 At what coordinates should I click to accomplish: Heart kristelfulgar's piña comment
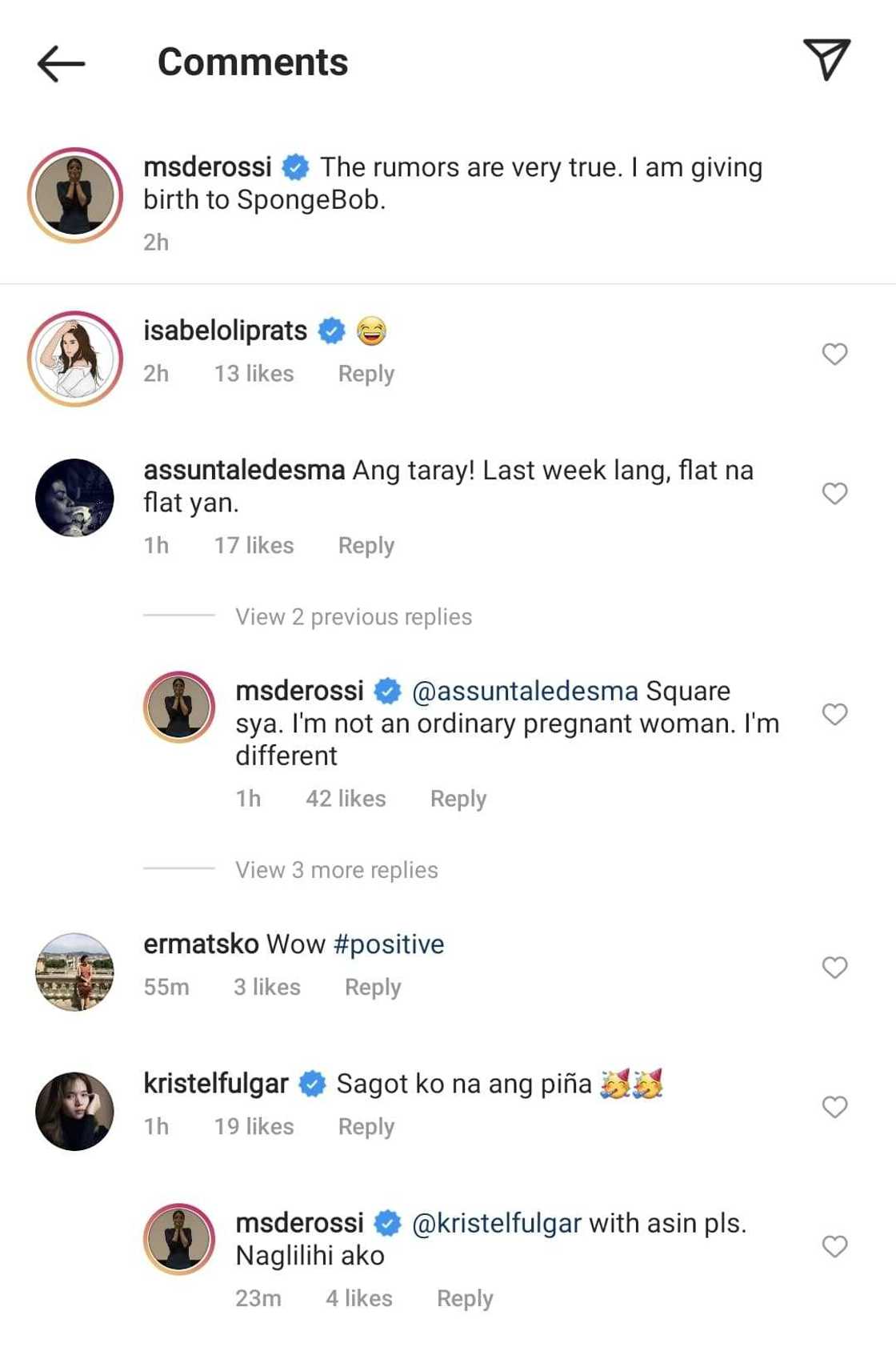click(834, 1107)
